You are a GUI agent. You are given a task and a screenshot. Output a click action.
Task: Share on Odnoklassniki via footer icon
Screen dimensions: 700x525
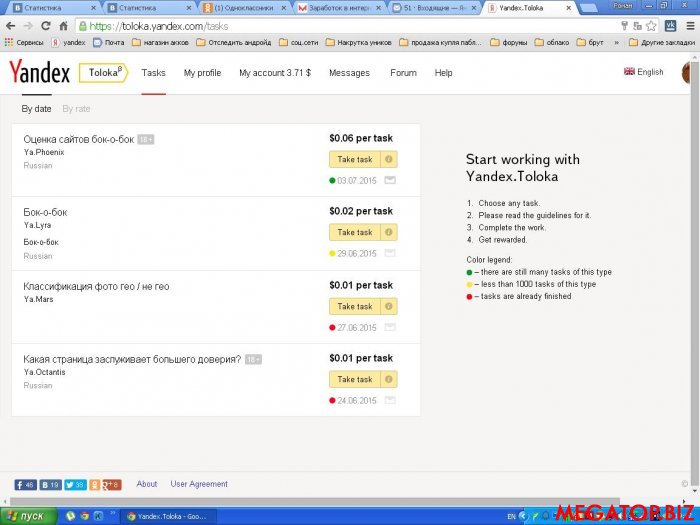[x=94, y=484]
